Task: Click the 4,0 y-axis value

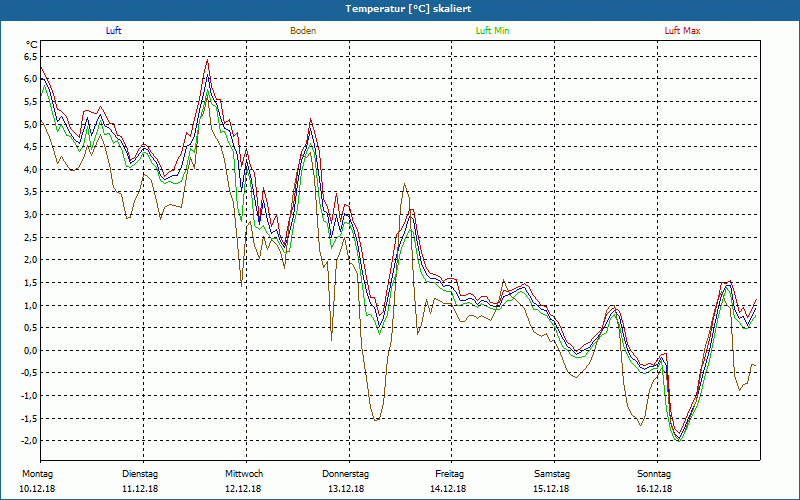Action: click(x=31, y=169)
